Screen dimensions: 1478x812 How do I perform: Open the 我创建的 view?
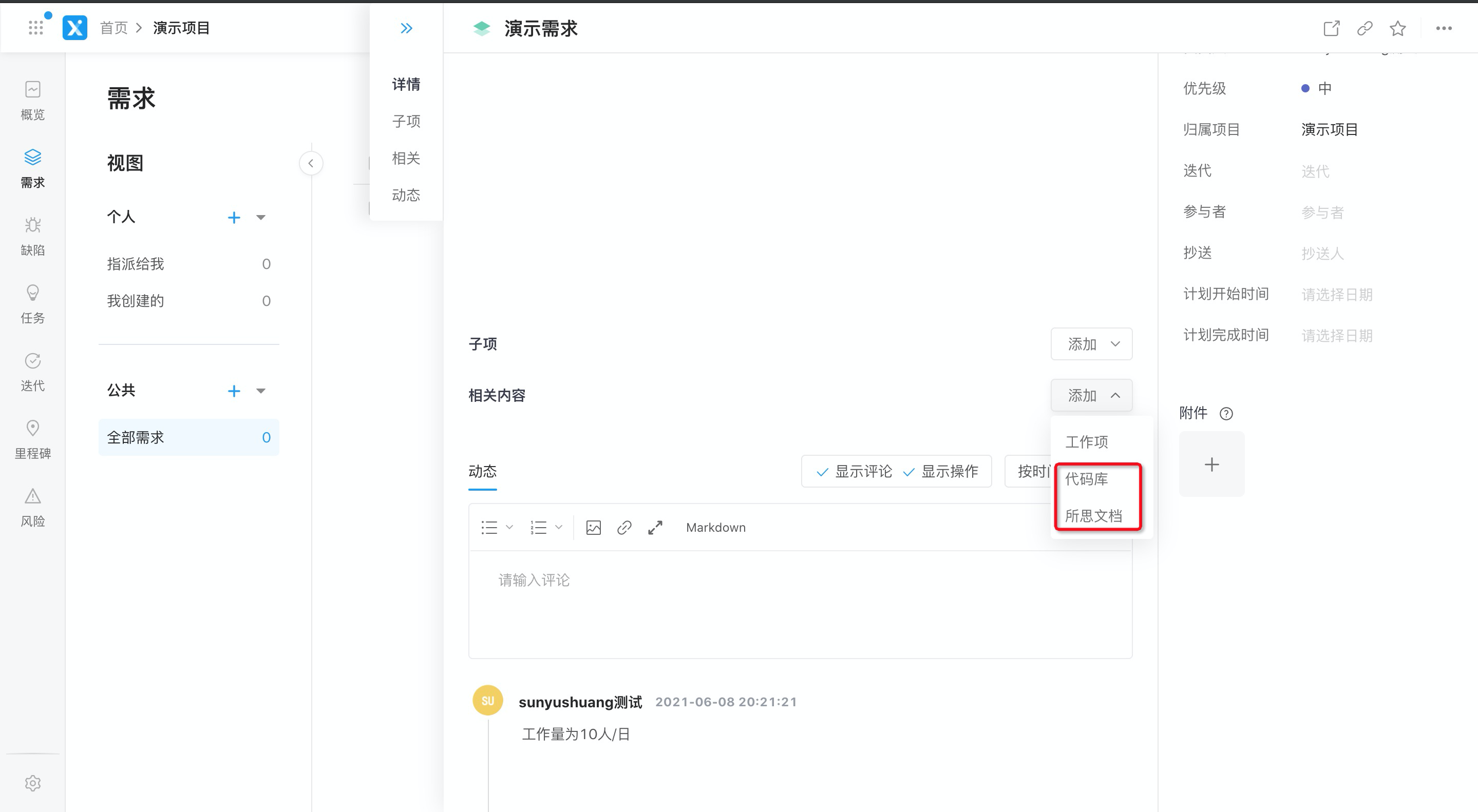point(189,301)
